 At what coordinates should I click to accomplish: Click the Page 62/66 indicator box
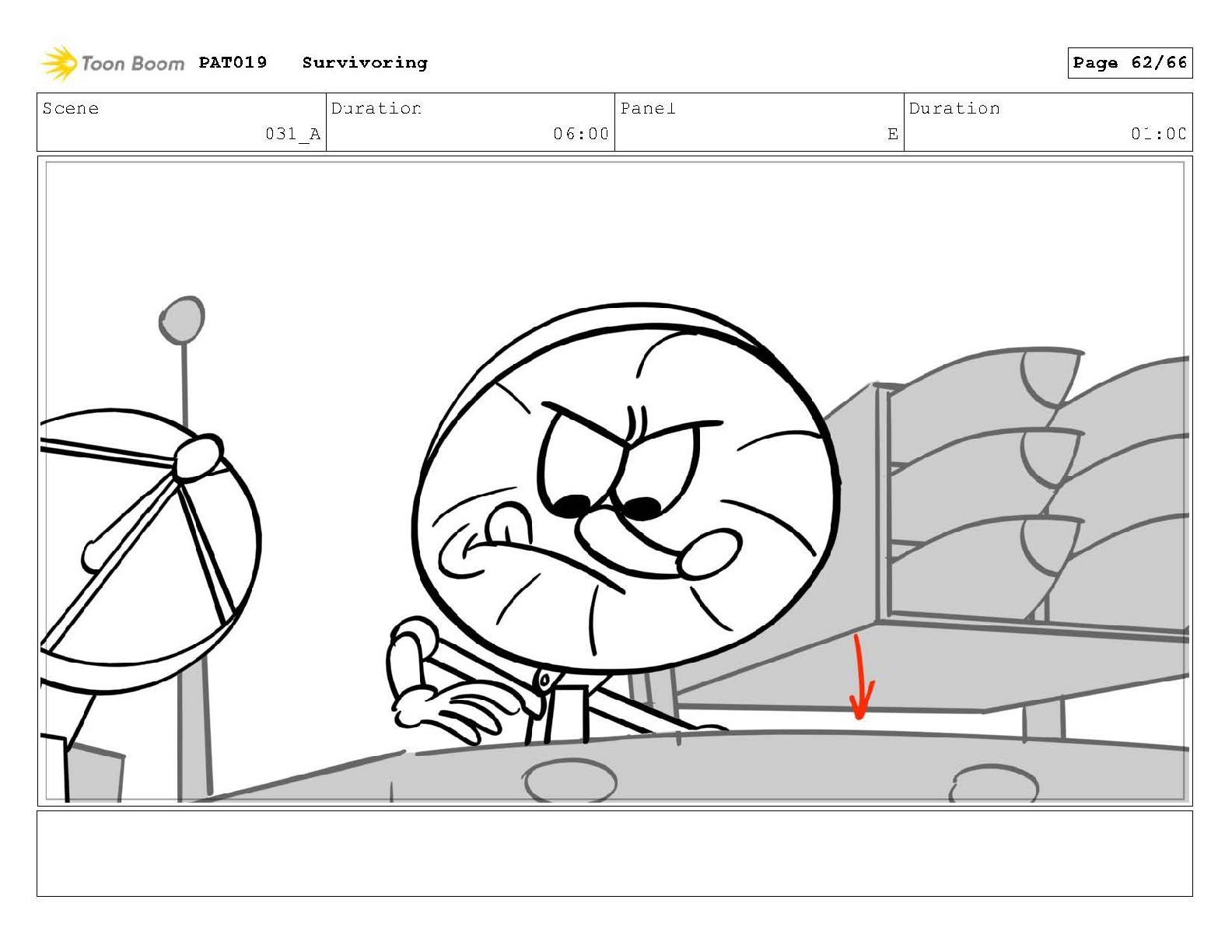point(1129,63)
